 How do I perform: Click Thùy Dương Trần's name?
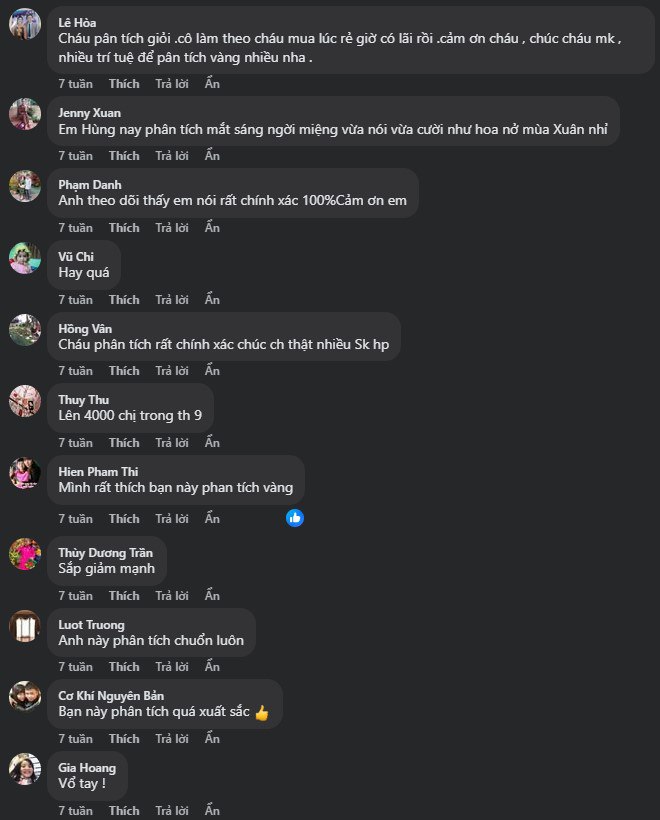pyautogui.click(x=106, y=553)
